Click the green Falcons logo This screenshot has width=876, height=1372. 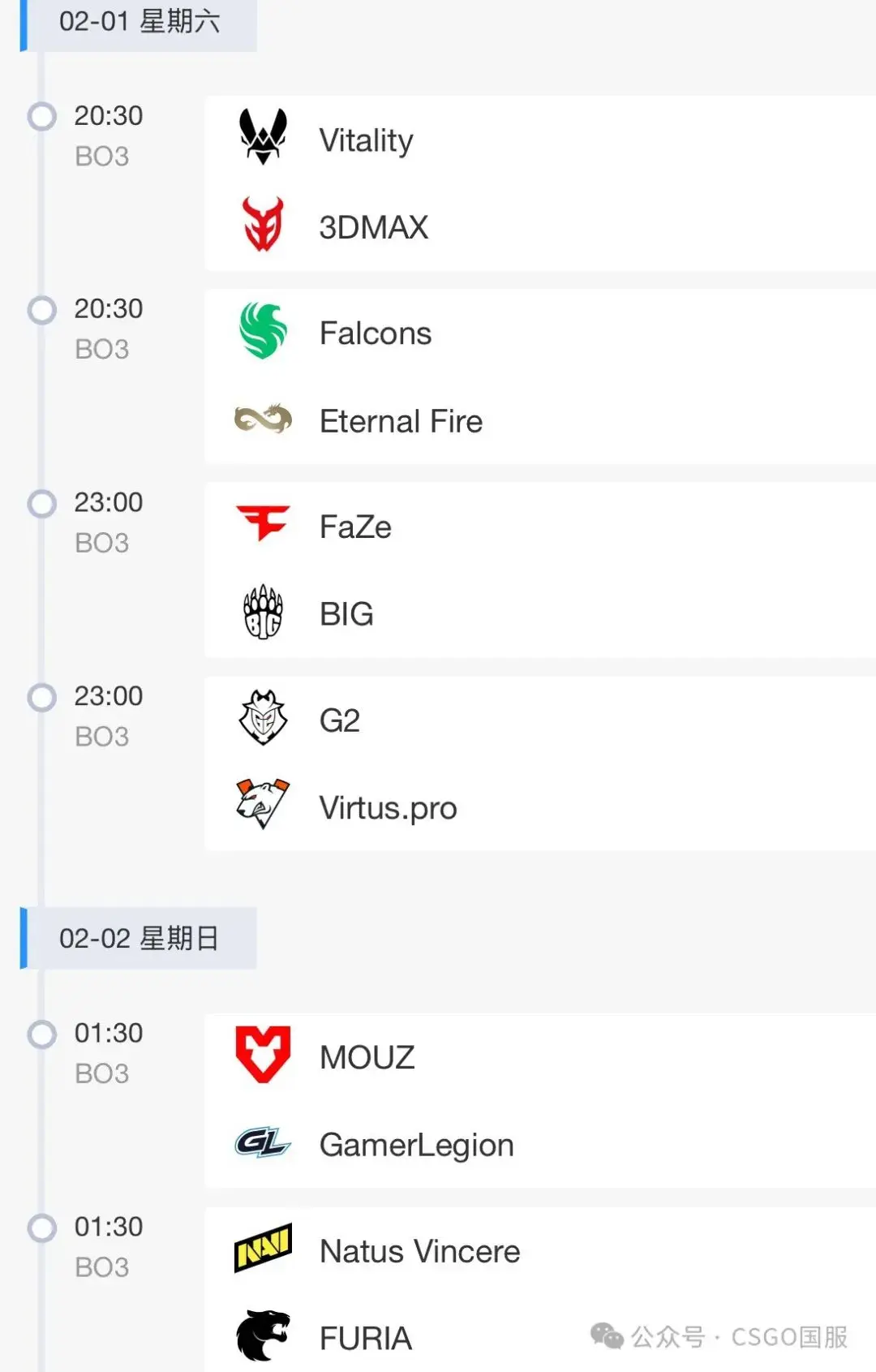263,331
